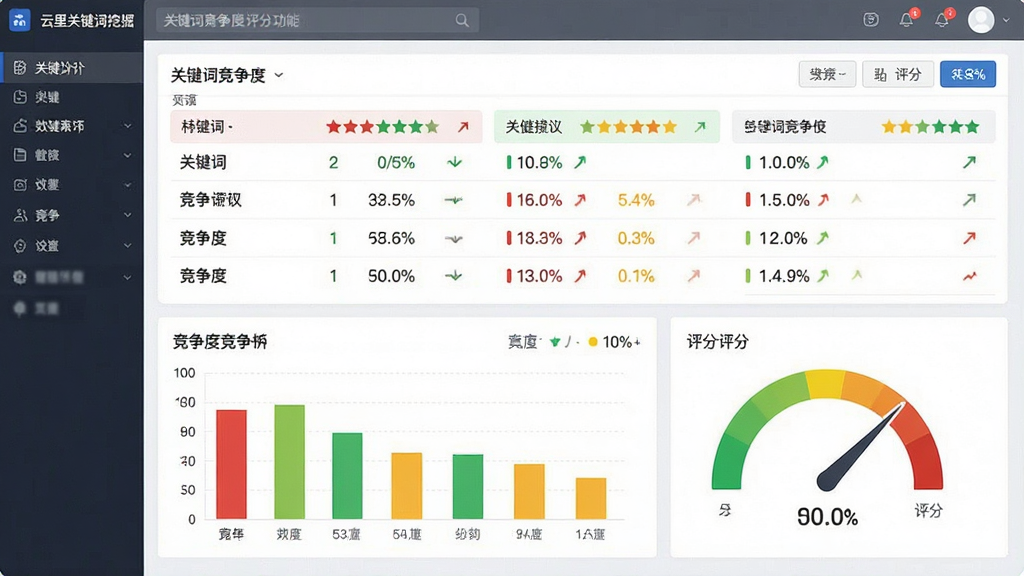1024x576 pixels.
Task: Select the first sidebar item 关键
Action: click(x=72, y=68)
